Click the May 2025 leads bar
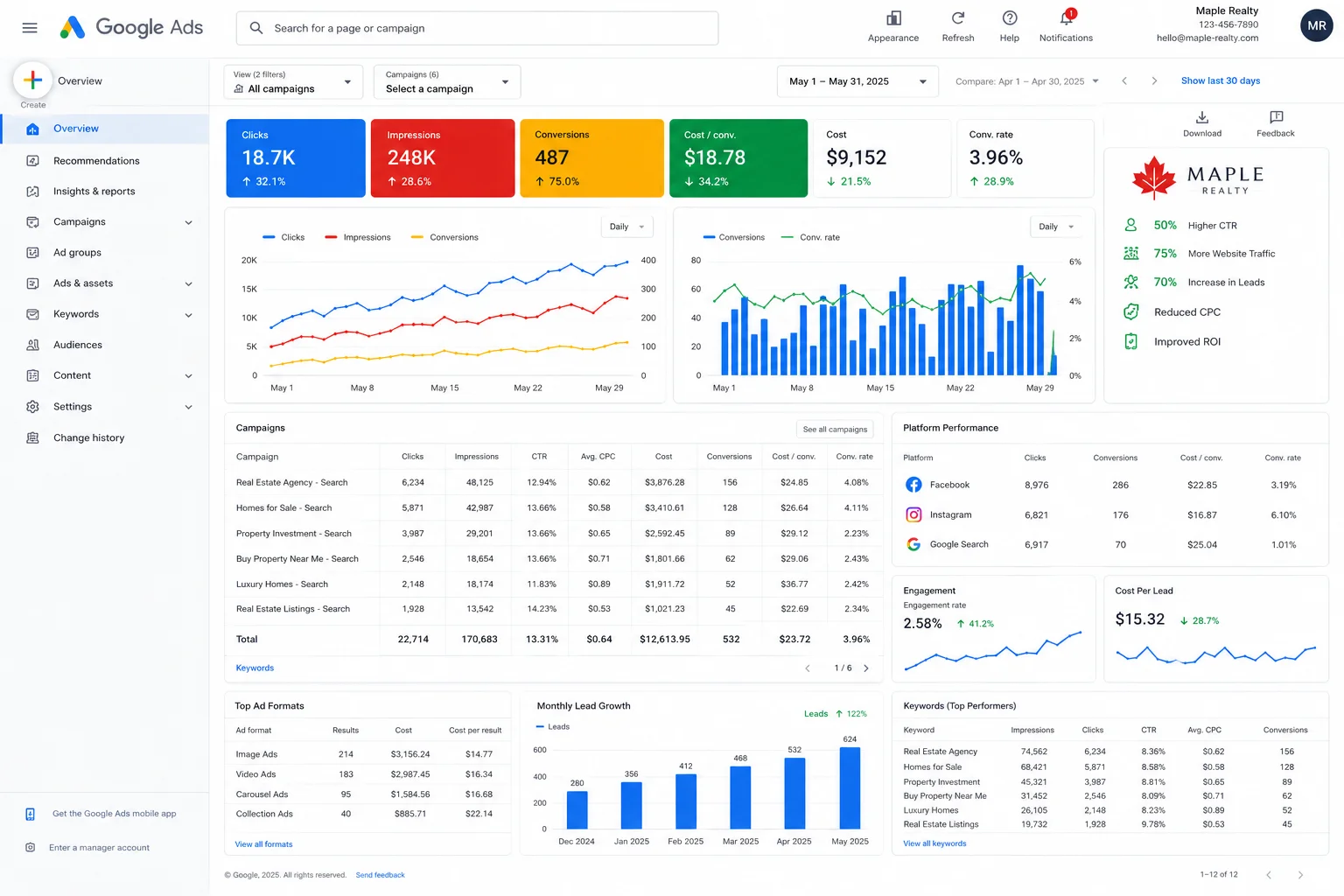The image size is (1344, 896). coord(850,787)
